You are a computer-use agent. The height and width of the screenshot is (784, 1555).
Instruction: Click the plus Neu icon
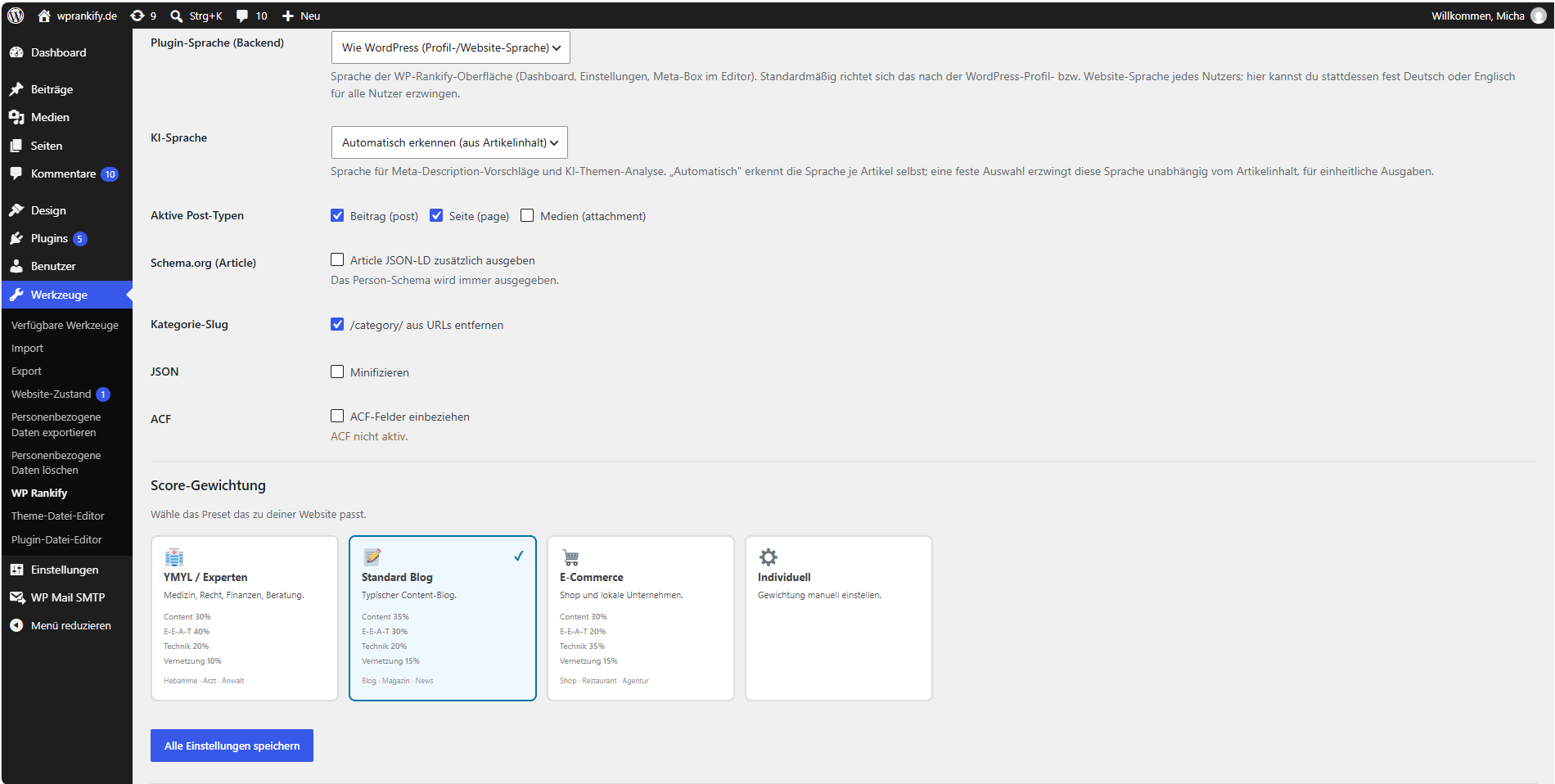287,16
